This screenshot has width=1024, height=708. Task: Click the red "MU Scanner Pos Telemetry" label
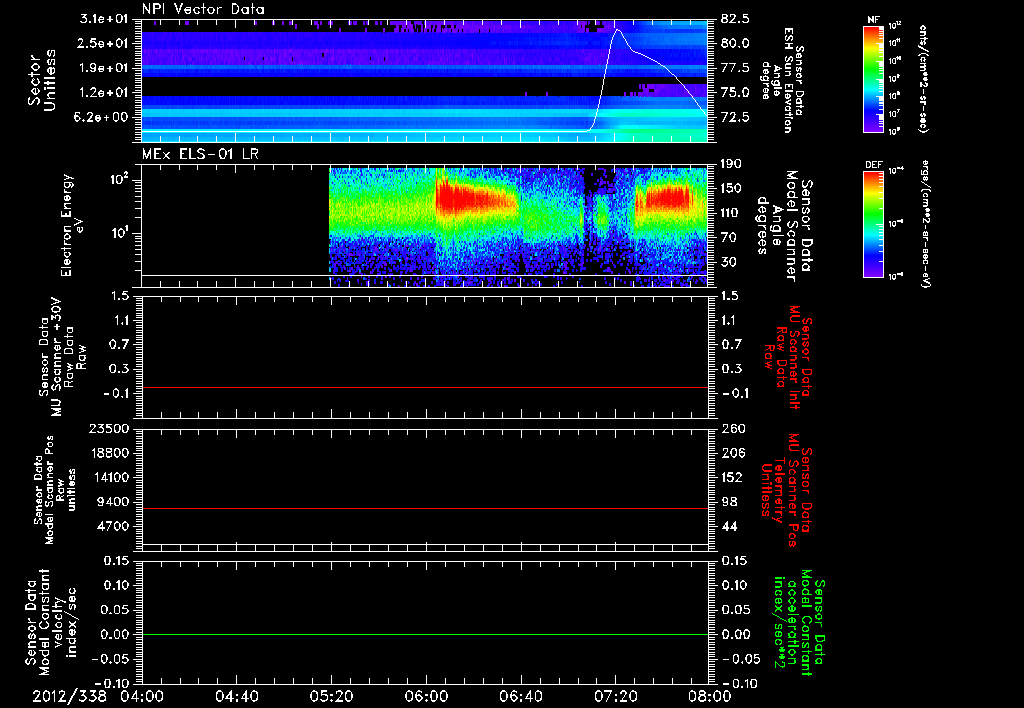tap(787, 490)
